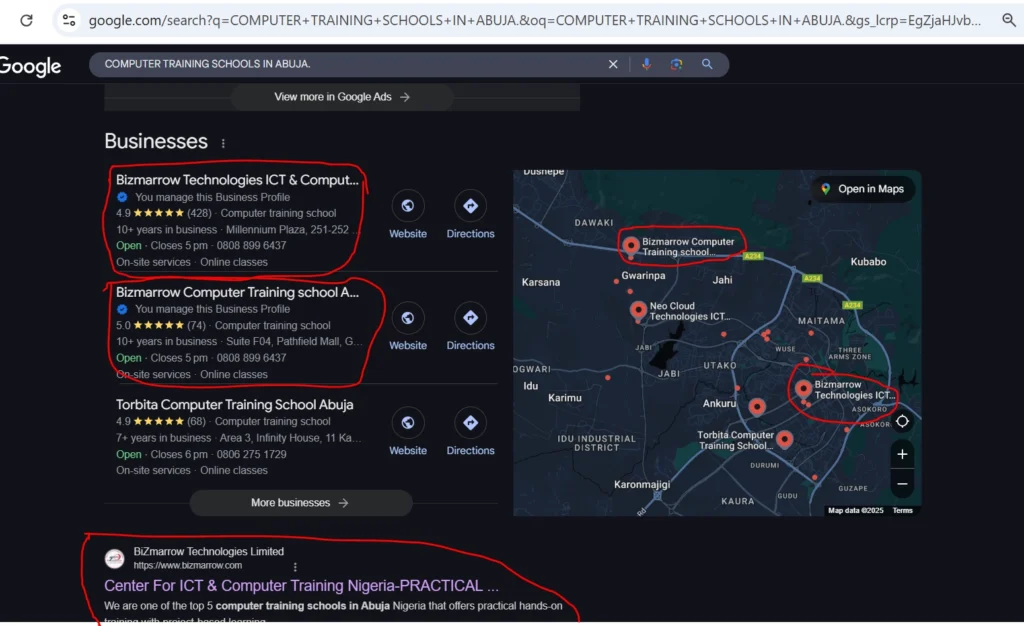Click 'IDU INDUSTRIAL DISTRICT' map label
The image size is (1024, 626).
[x=596, y=443]
